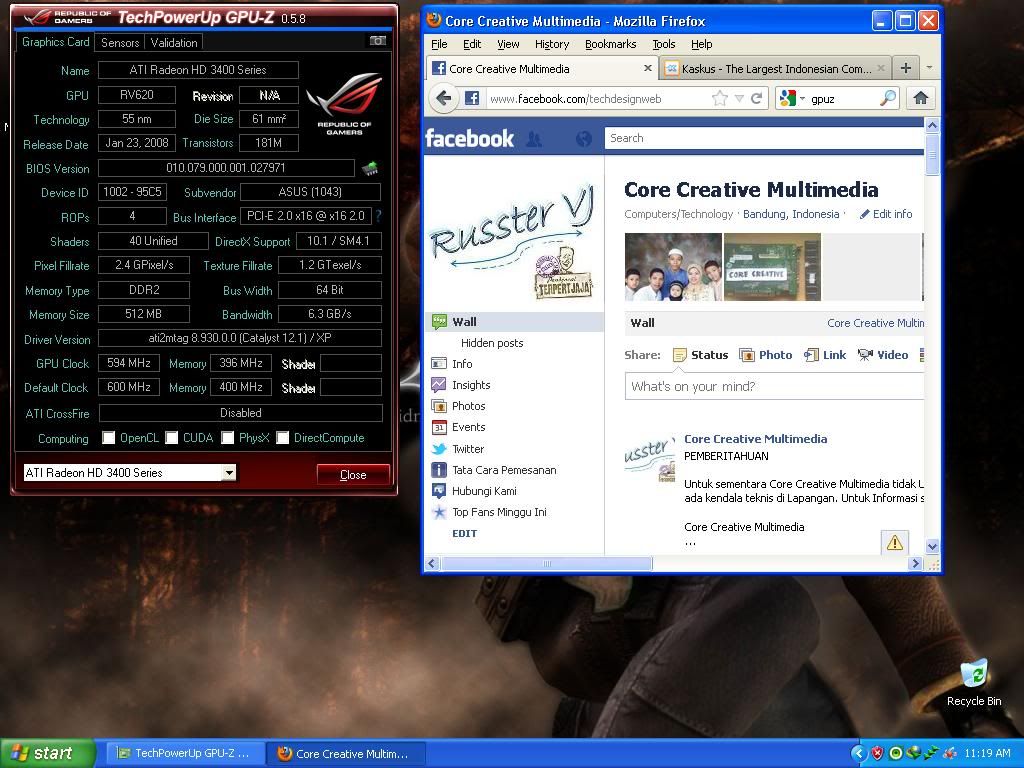Click the Windows start button
Screen dimensions: 1024x768
coord(47,753)
